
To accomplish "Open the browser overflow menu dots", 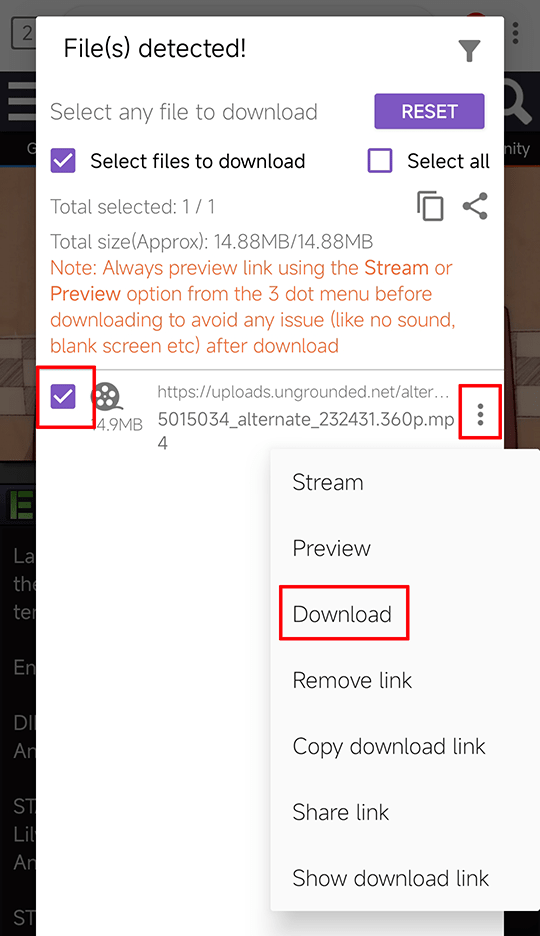I will click(516, 33).
